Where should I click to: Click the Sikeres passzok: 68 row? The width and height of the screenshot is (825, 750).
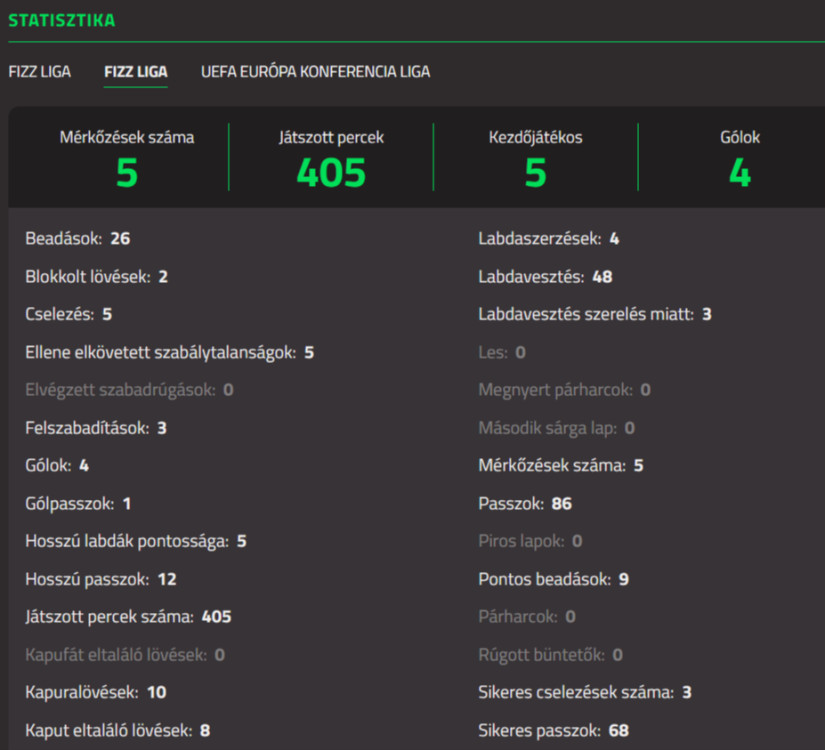(x=553, y=730)
